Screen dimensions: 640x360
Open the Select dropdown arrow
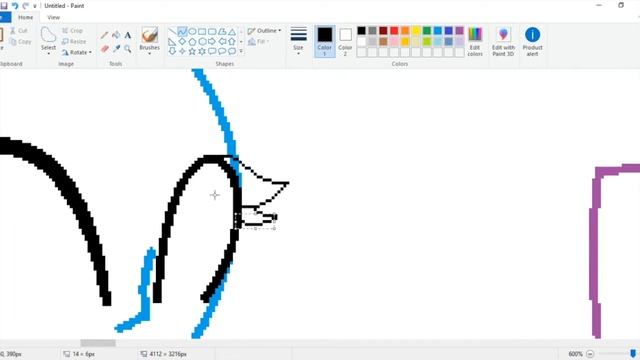(48, 54)
